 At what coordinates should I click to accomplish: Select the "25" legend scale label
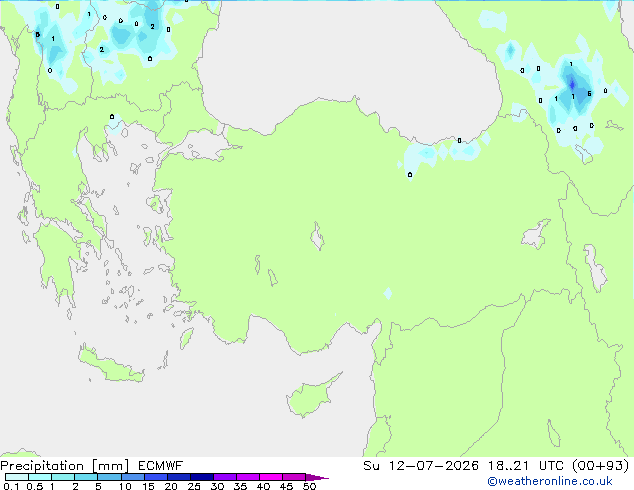pyautogui.click(x=194, y=486)
